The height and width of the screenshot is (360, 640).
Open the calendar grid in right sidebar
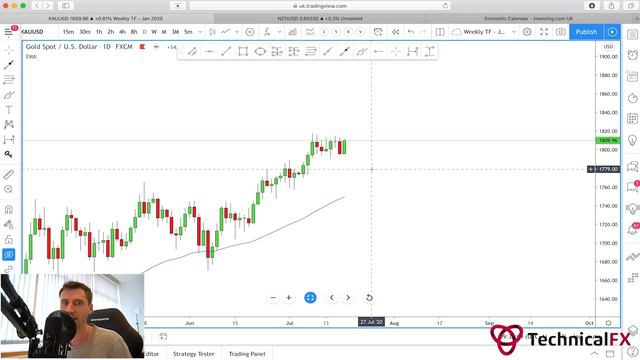tap(632, 119)
